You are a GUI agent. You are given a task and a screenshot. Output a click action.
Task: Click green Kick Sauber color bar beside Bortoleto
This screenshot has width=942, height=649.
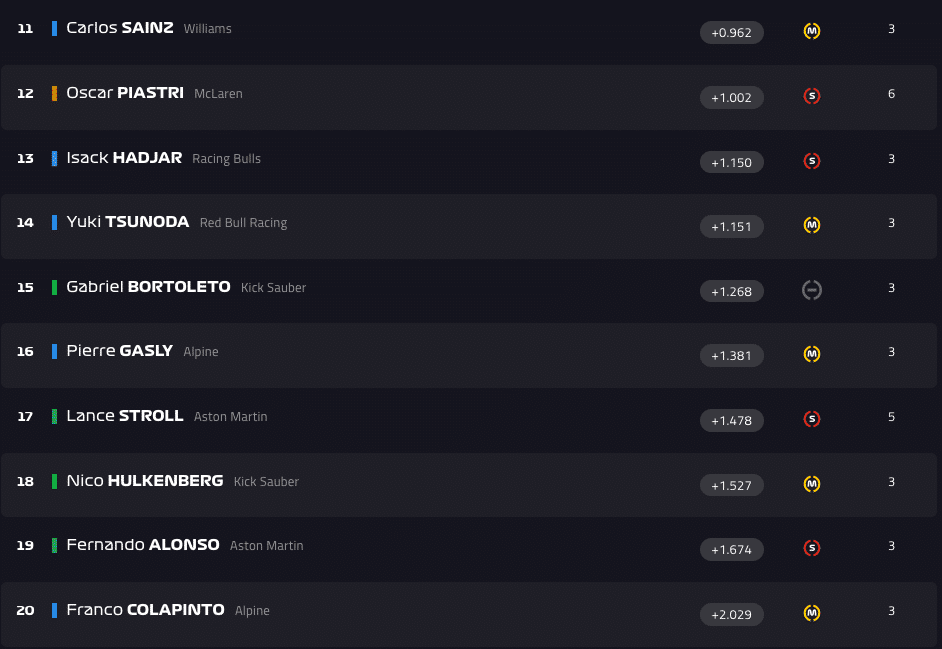(x=54, y=287)
